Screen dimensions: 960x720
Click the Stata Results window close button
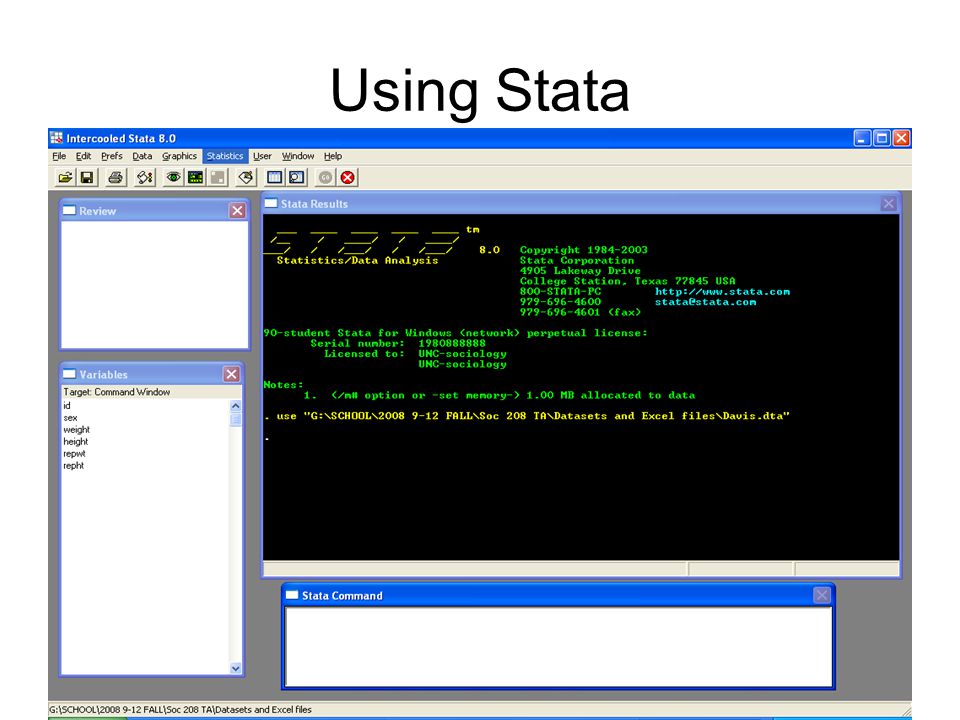click(x=889, y=203)
